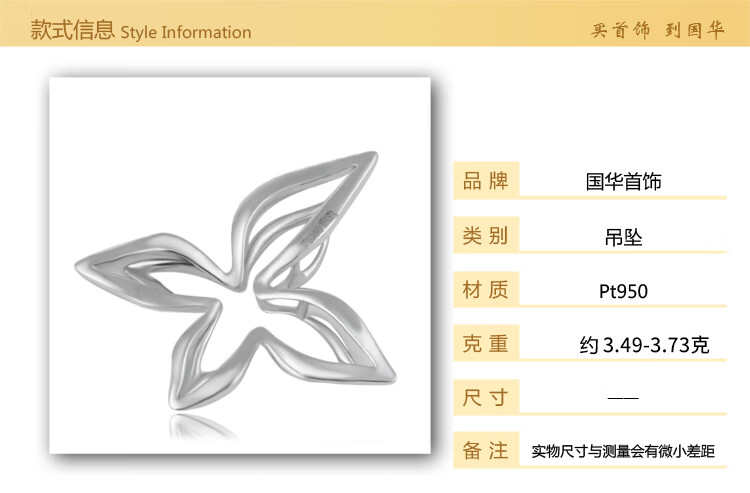Click the '品牌' label cell

(x=486, y=180)
